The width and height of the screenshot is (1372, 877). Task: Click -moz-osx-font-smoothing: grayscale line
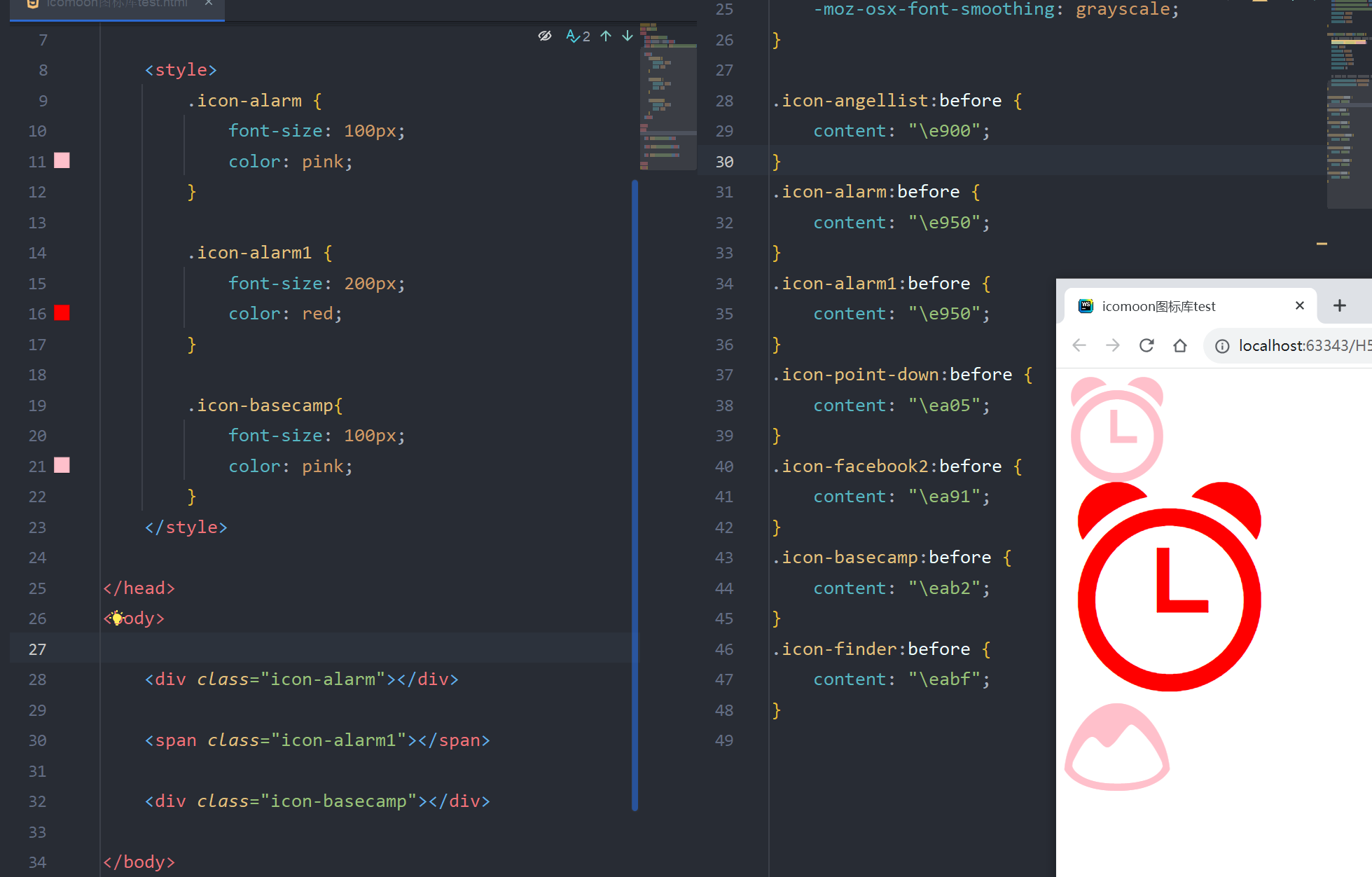tap(997, 9)
